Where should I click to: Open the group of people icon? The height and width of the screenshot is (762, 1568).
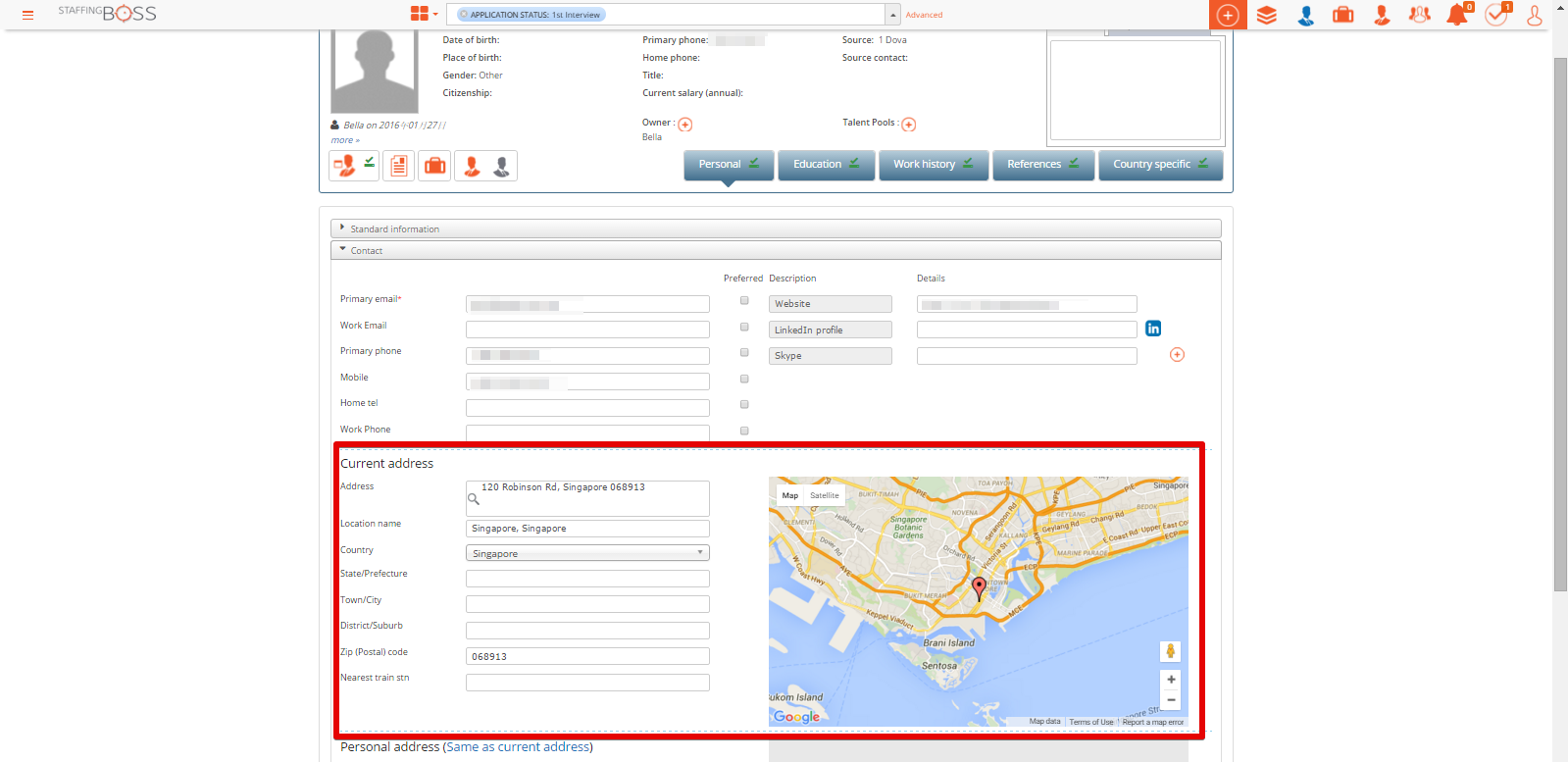tap(1419, 15)
